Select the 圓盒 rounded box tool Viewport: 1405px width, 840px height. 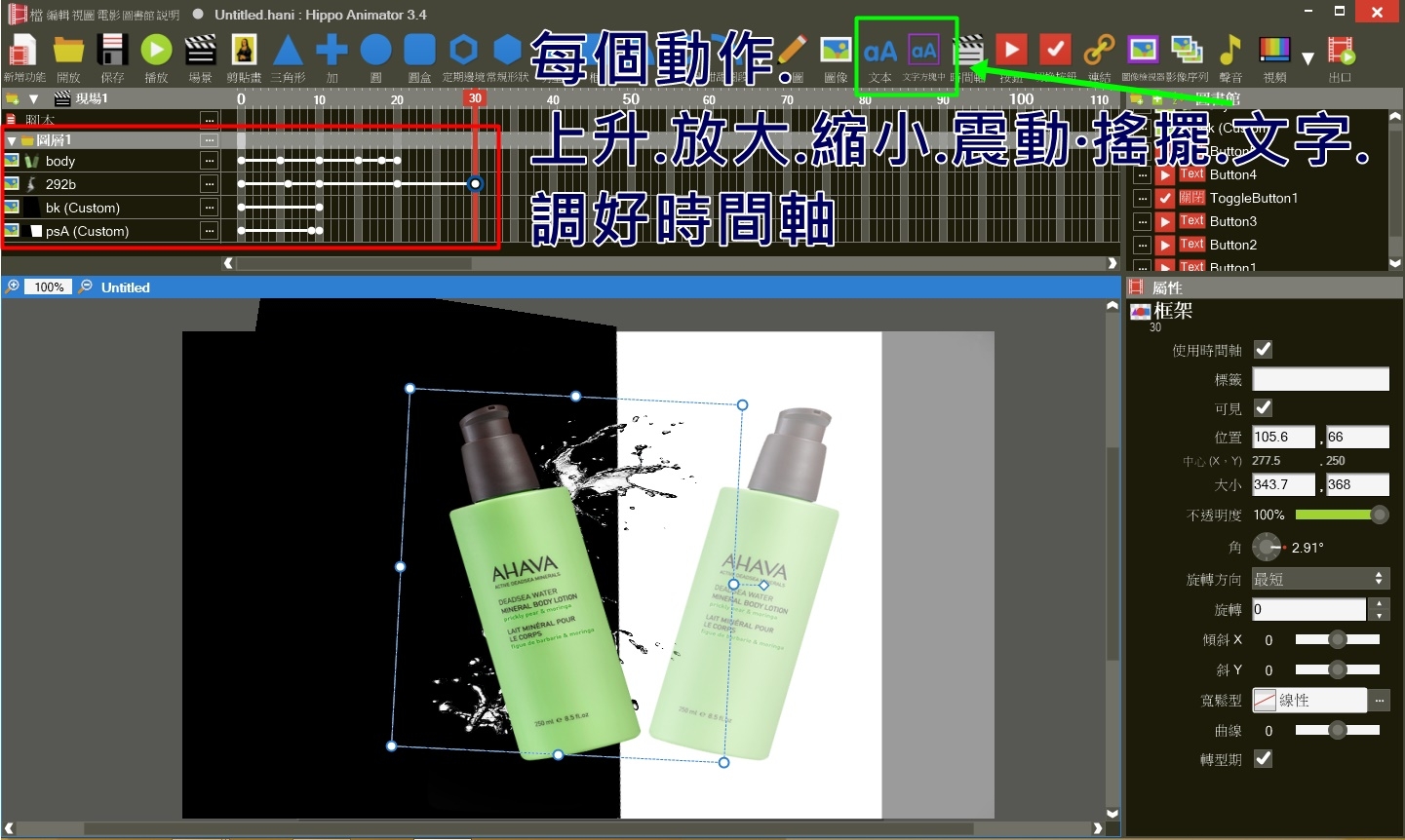(x=419, y=50)
